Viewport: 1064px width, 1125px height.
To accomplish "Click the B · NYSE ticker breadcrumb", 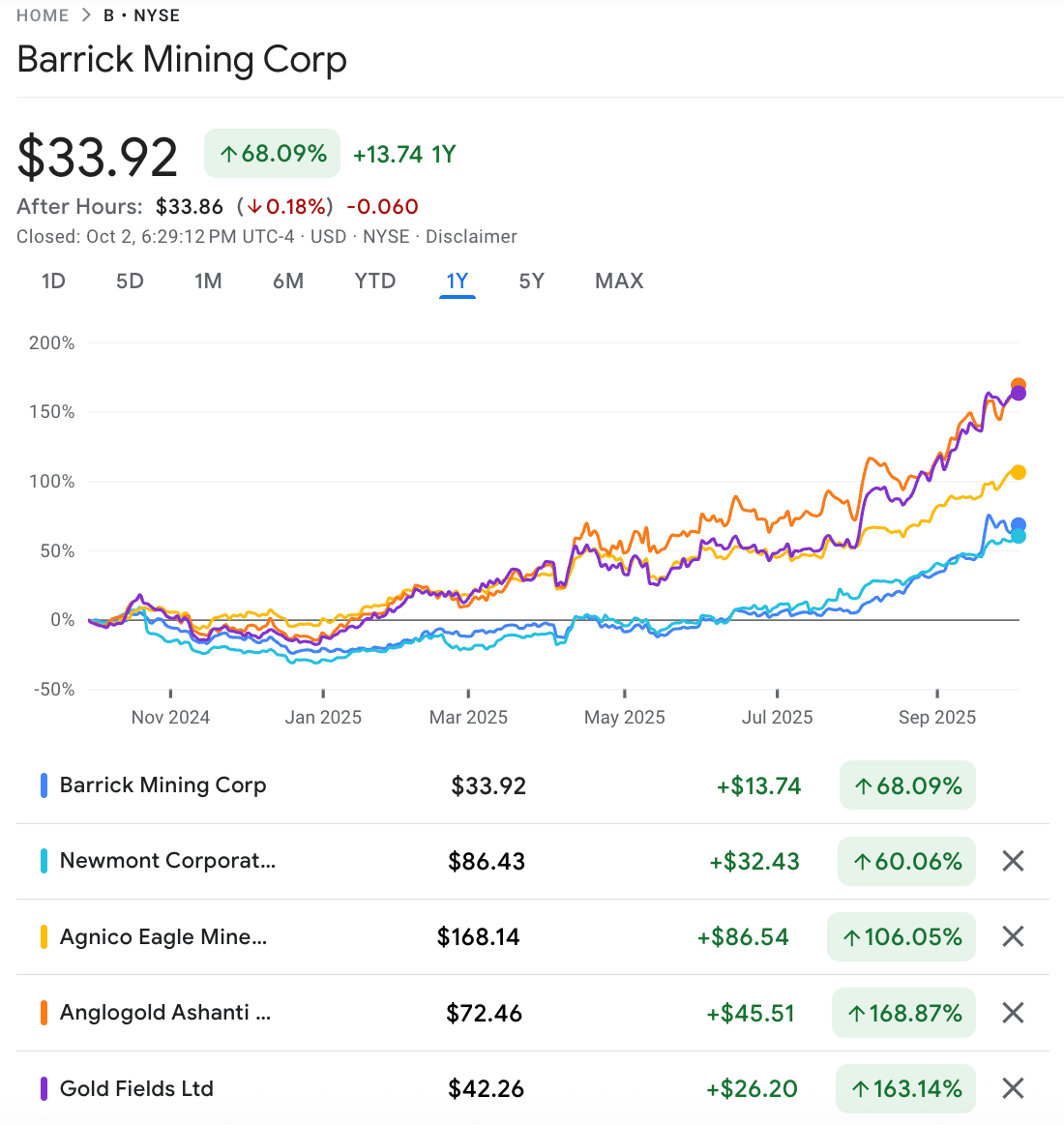I will coord(141,15).
